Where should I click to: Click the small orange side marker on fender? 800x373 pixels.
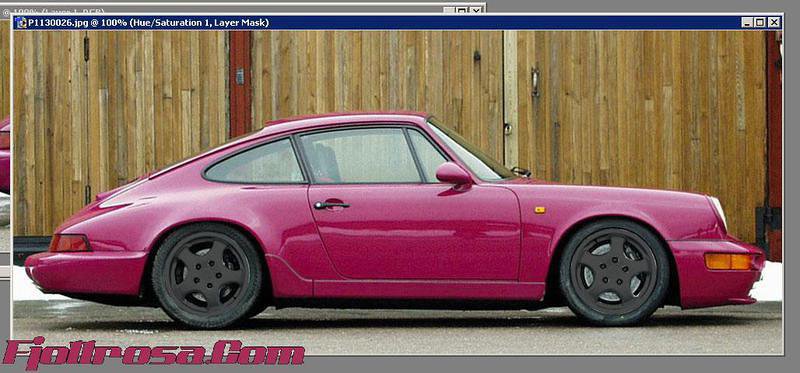pyautogui.click(x=540, y=210)
